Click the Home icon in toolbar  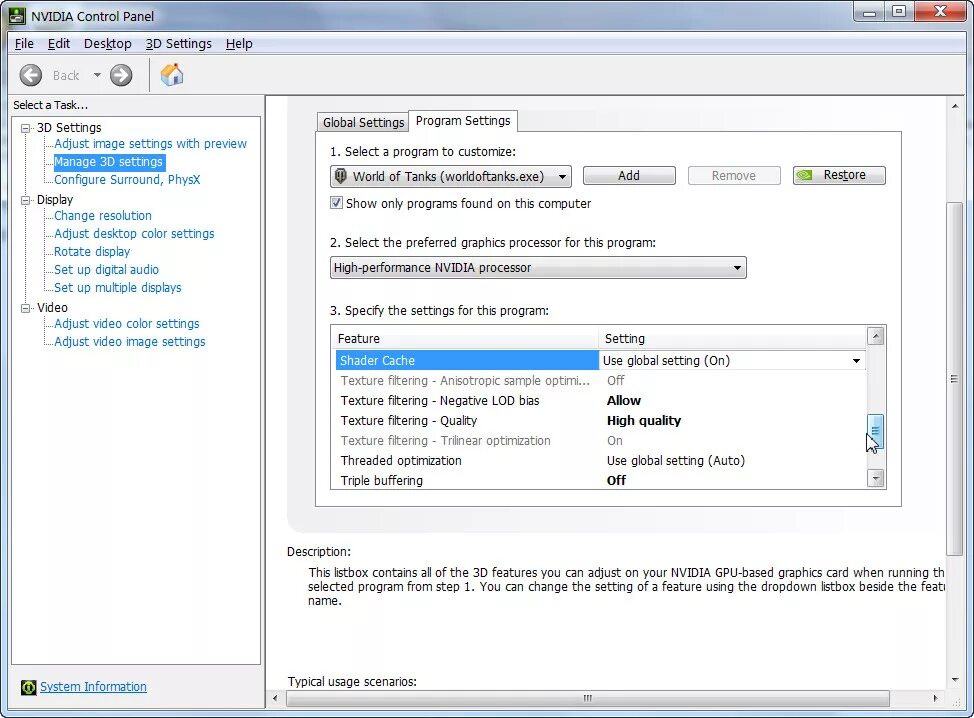click(172, 75)
